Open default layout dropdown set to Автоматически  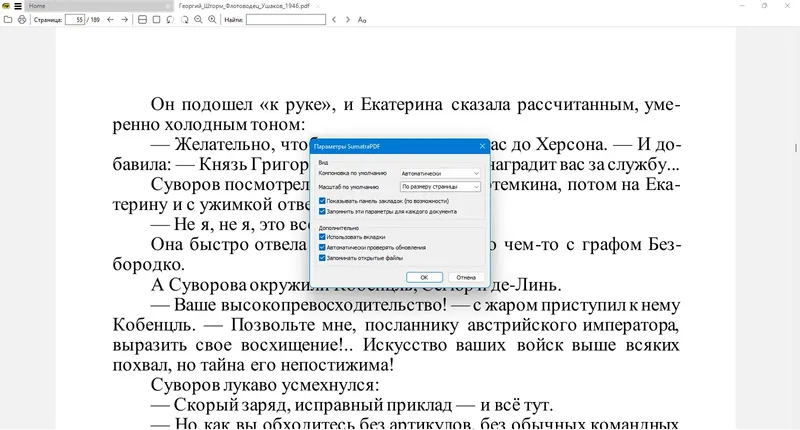[440, 173]
